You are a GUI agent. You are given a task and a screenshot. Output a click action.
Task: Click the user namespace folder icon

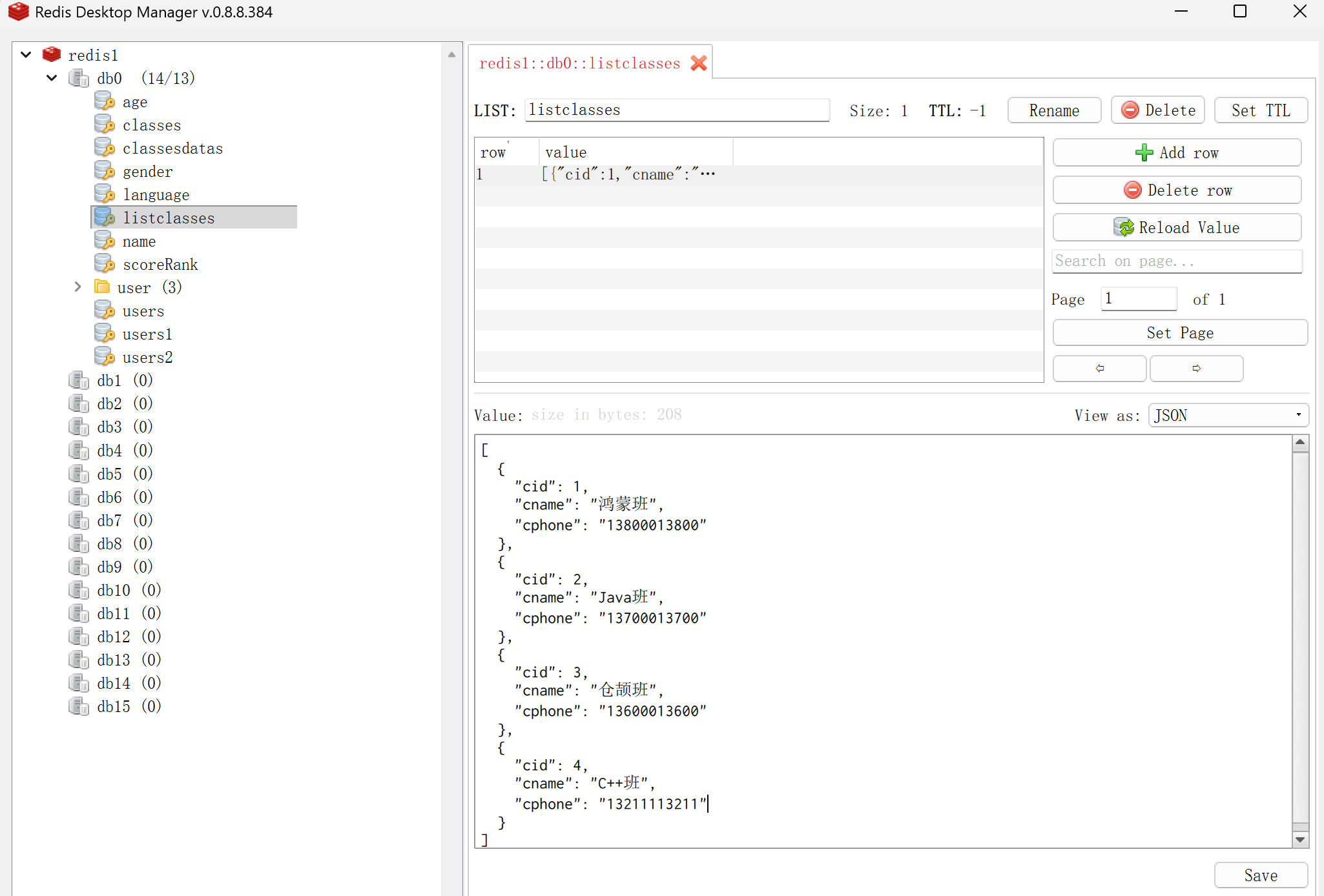[x=102, y=287]
